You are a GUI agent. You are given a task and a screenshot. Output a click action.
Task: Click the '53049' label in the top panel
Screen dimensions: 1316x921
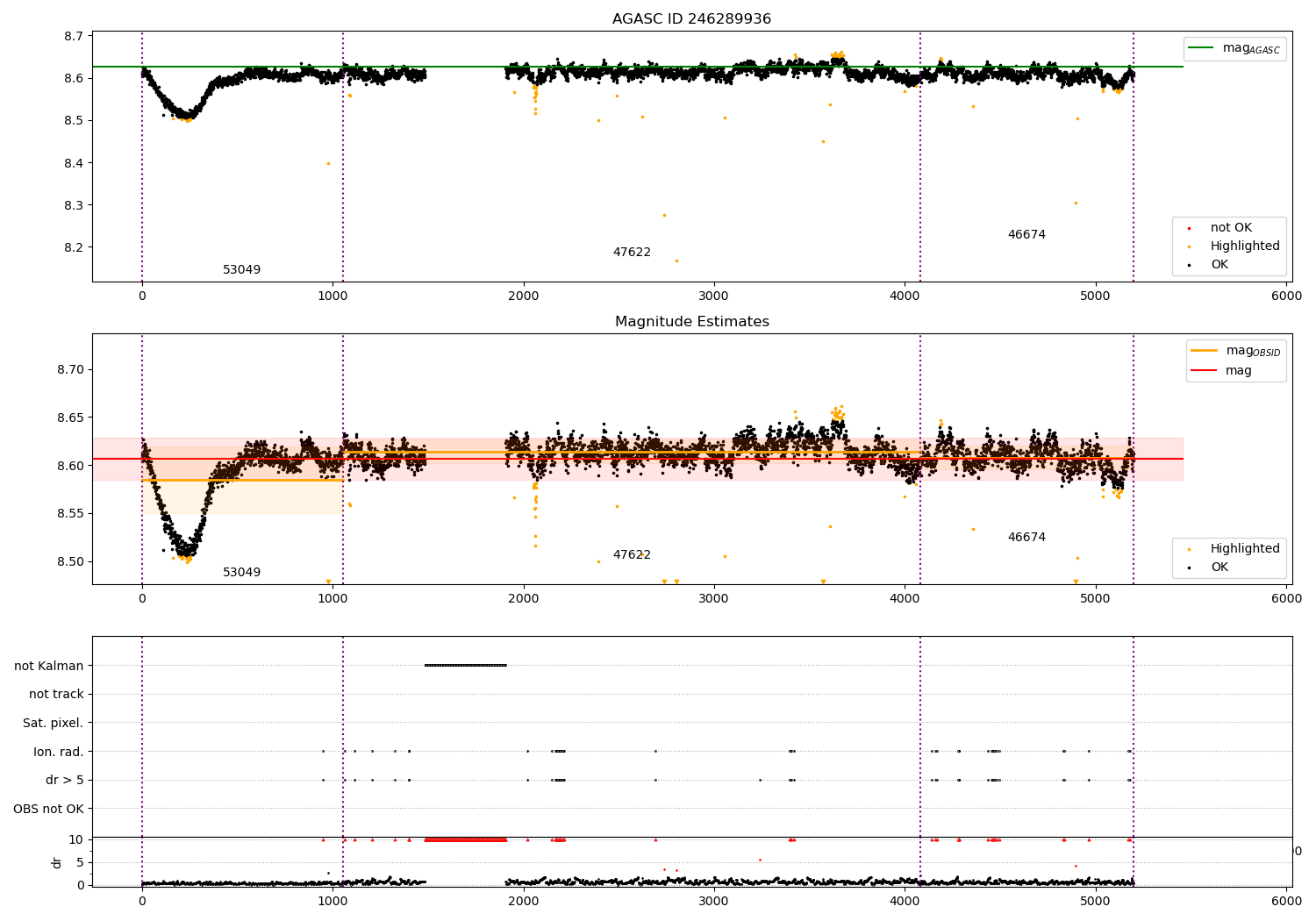[241, 270]
